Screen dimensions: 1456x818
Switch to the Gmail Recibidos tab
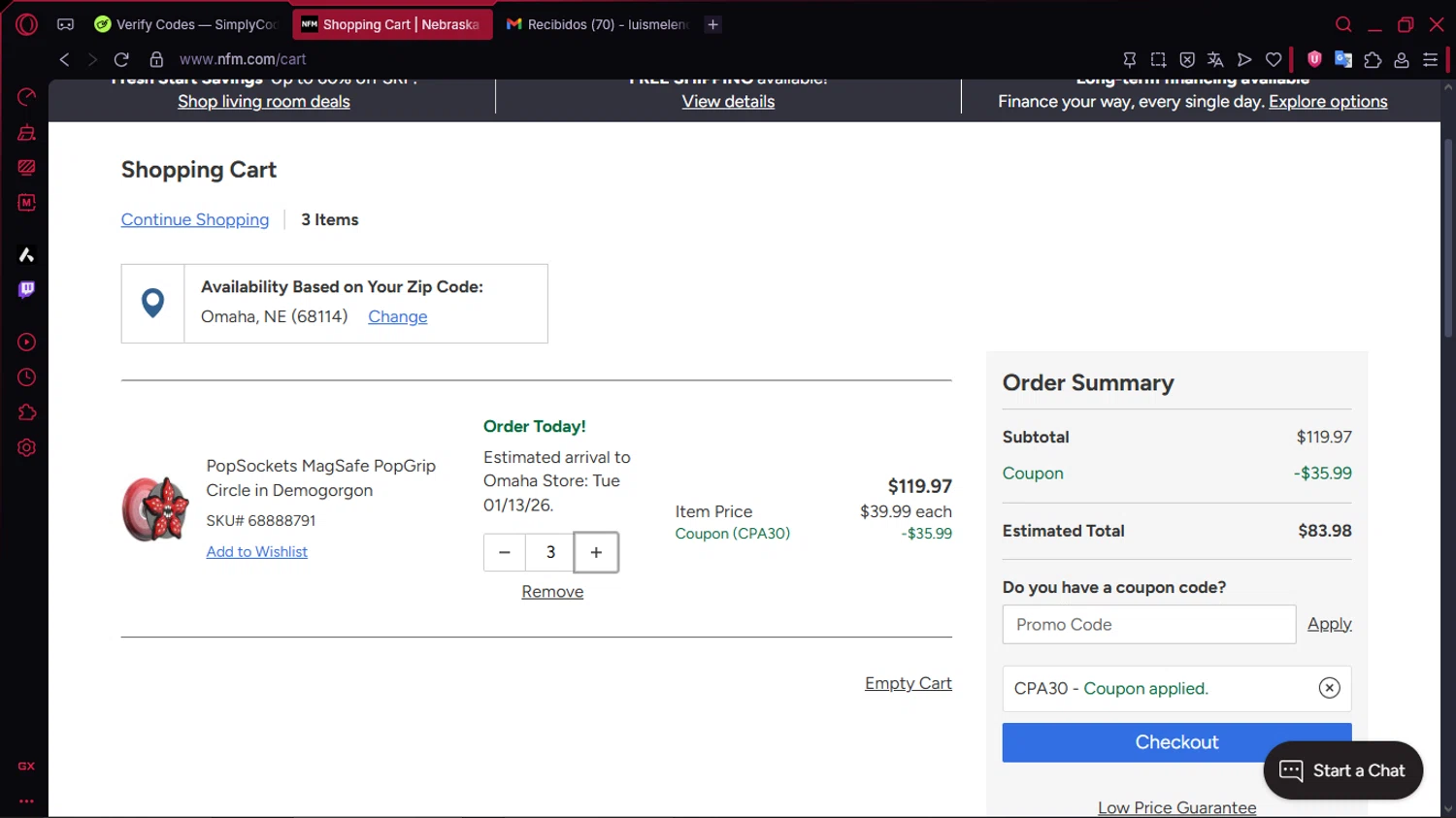[597, 24]
